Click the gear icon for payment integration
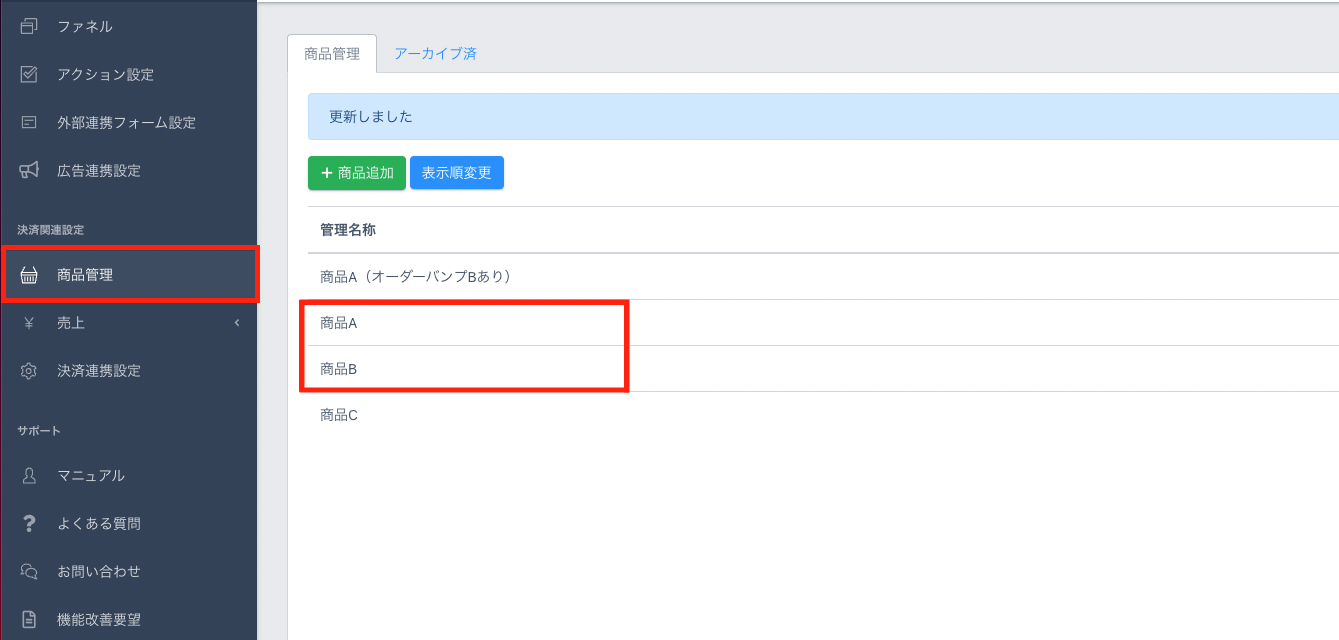This screenshot has width=1339, height=640. (x=29, y=371)
